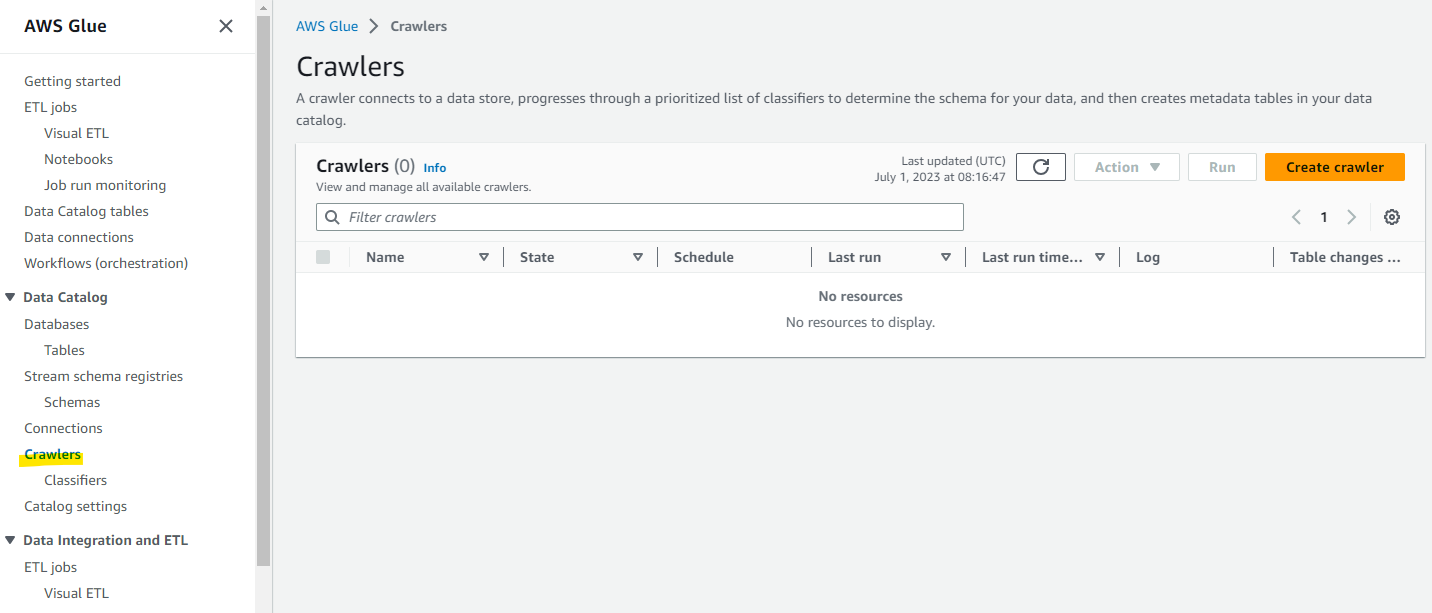Click the refresh crawlers icon button
This screenshot has height=613, width=1432.
pyautogui.click(x=1040, y=167)
